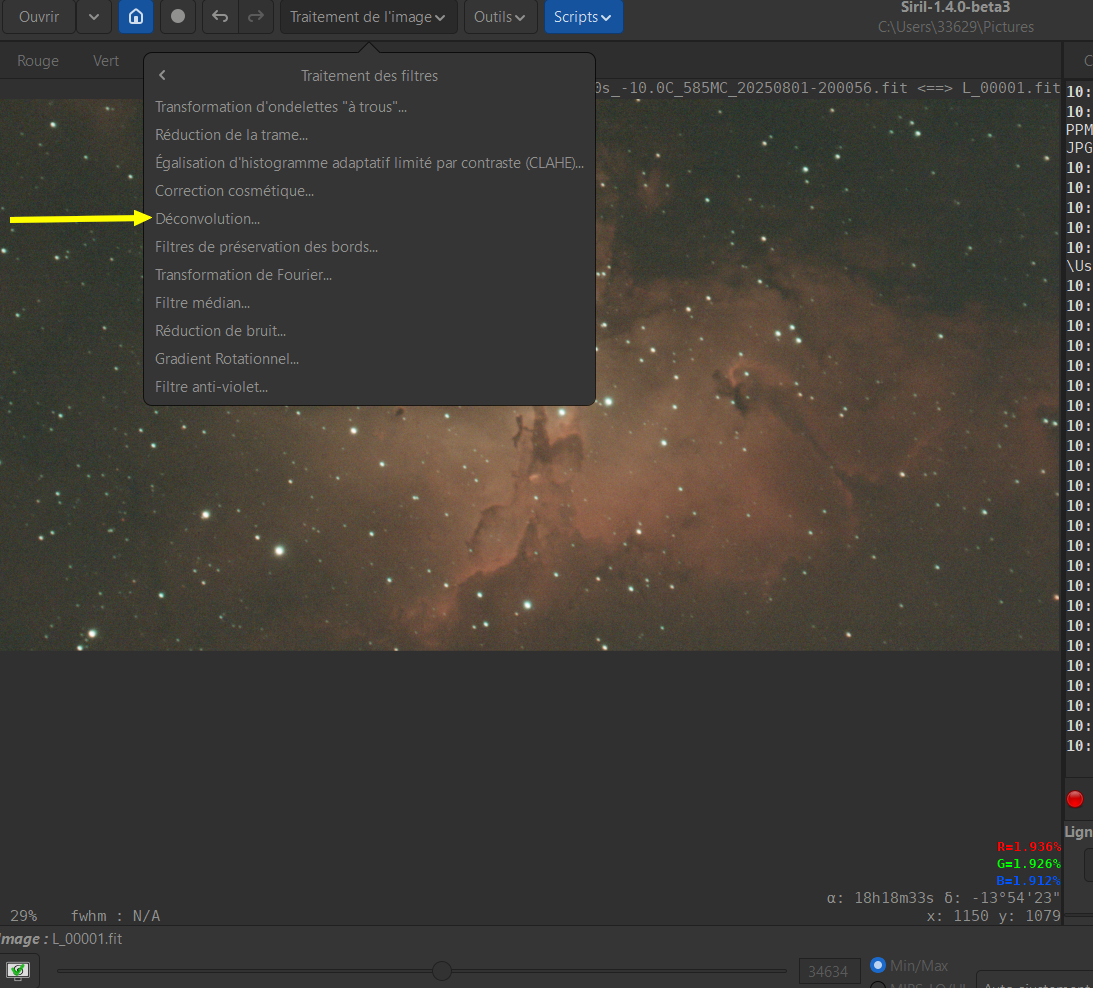The width and height of the screenshot is (1093, 988).
Task: Click the 29% zoom level text
Action: (24, 915)
